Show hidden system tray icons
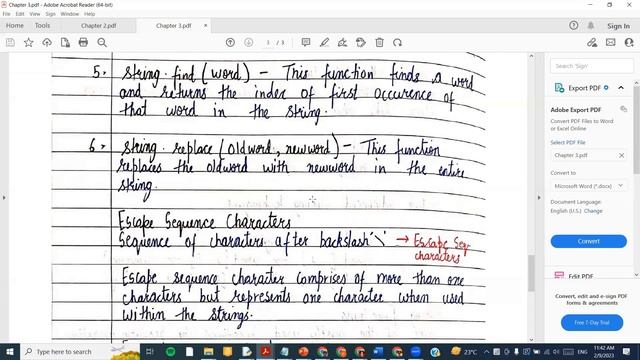 pyautogui.click(x=487, y=351)
